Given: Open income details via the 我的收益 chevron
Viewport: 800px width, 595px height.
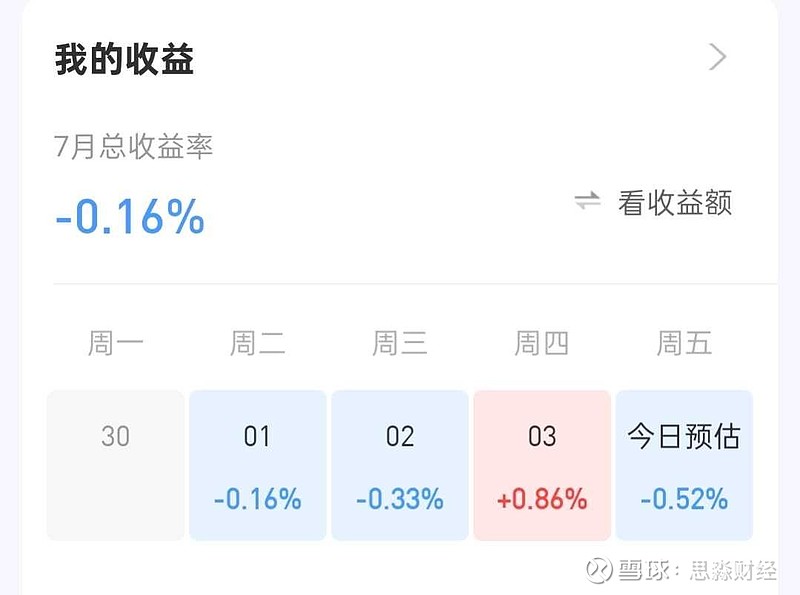Looking at the screenshot, I should [716, 58].
